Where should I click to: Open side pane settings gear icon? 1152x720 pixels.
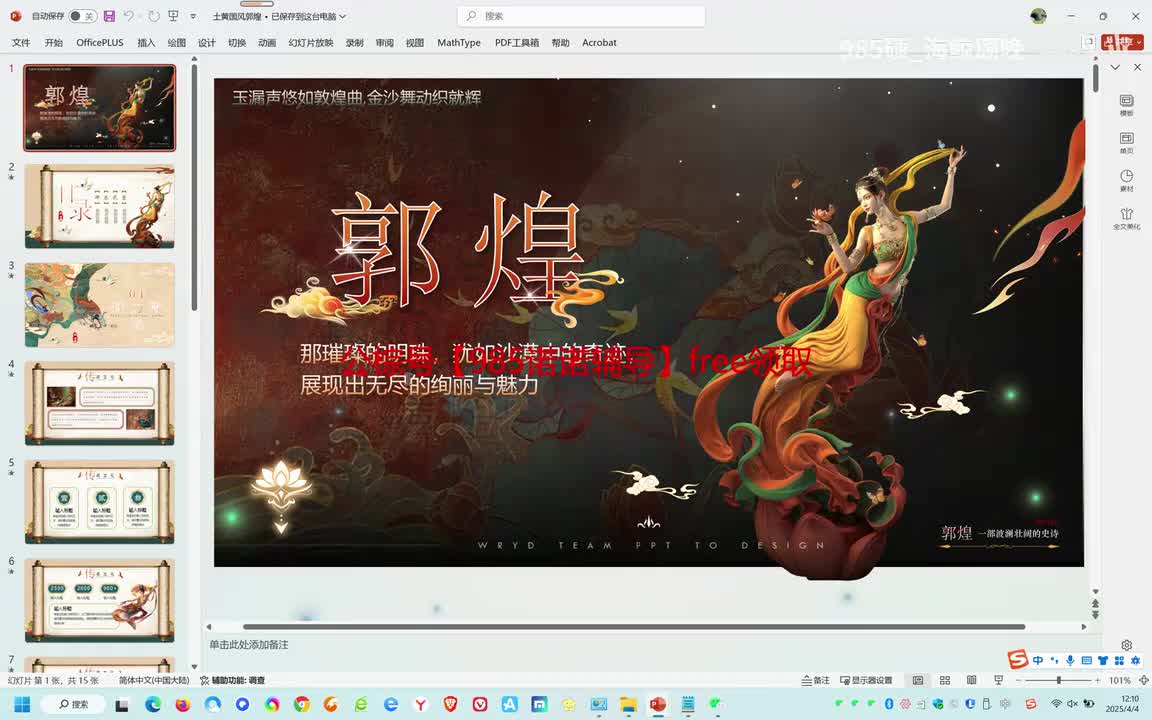point(1126,644)
